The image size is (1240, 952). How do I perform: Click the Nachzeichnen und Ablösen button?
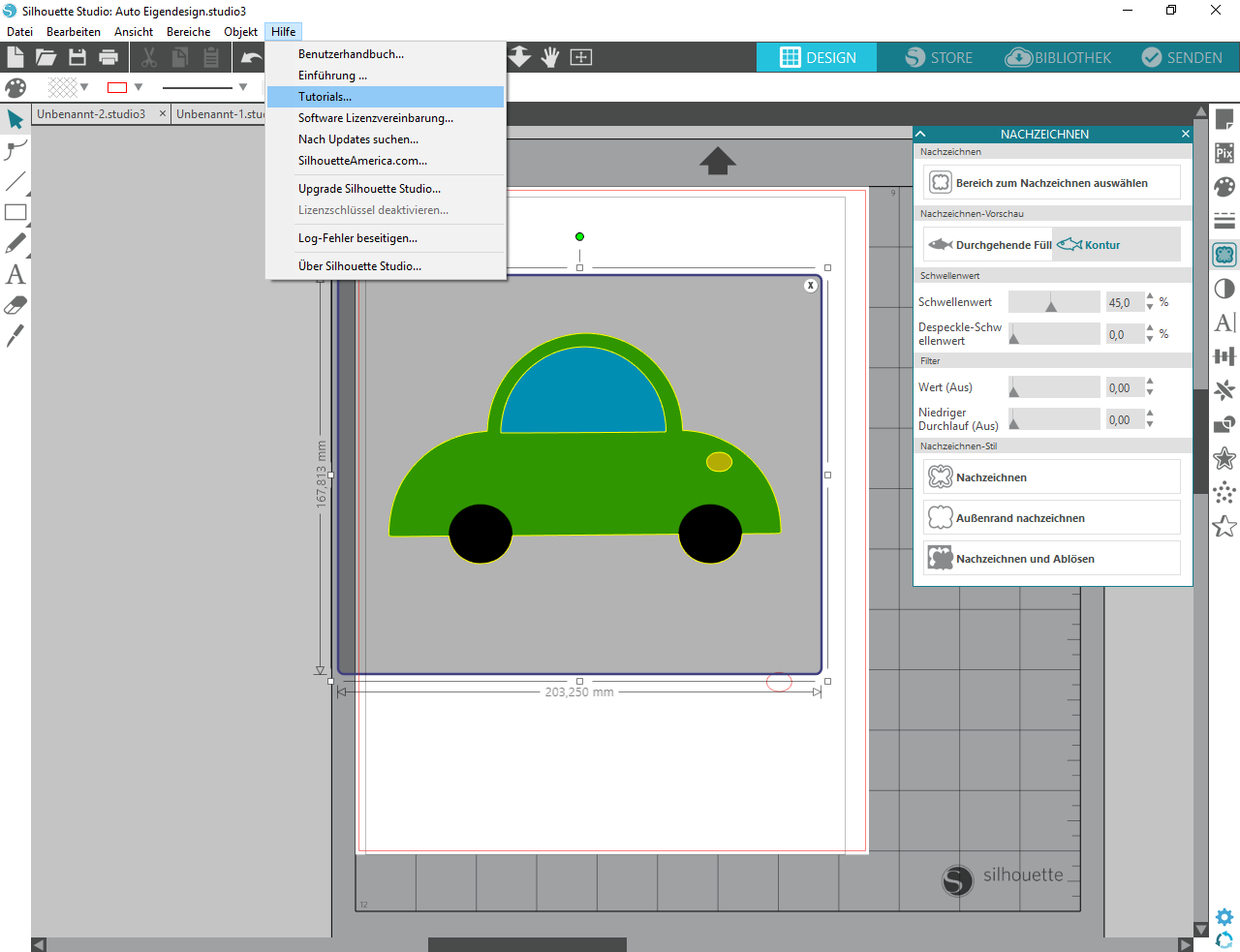[1051, 559]
